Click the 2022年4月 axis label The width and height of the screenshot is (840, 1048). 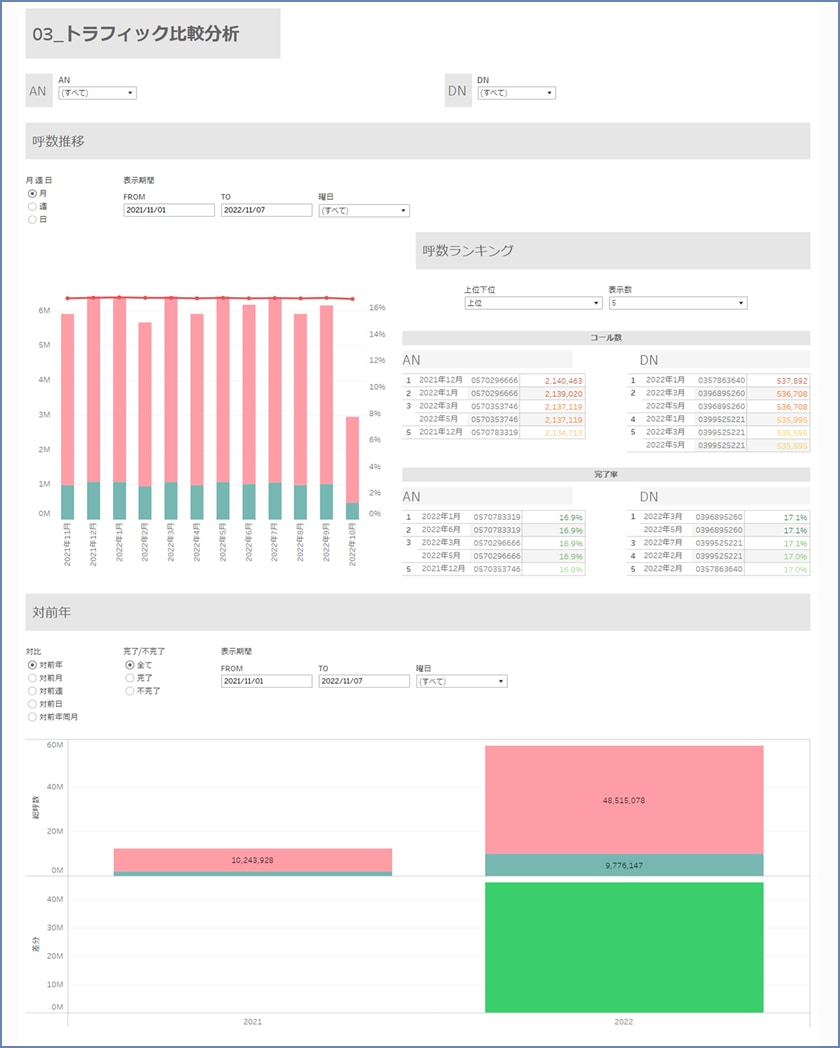pos(196,543)
